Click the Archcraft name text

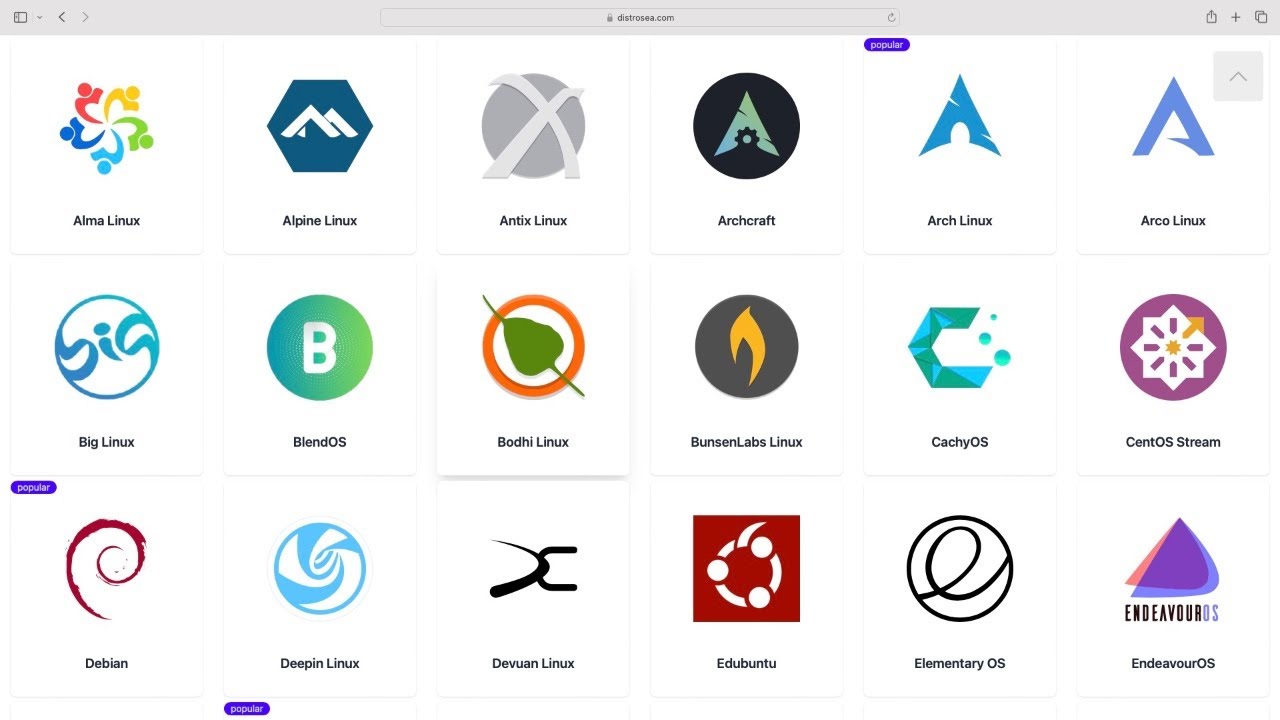click(746, 221)
